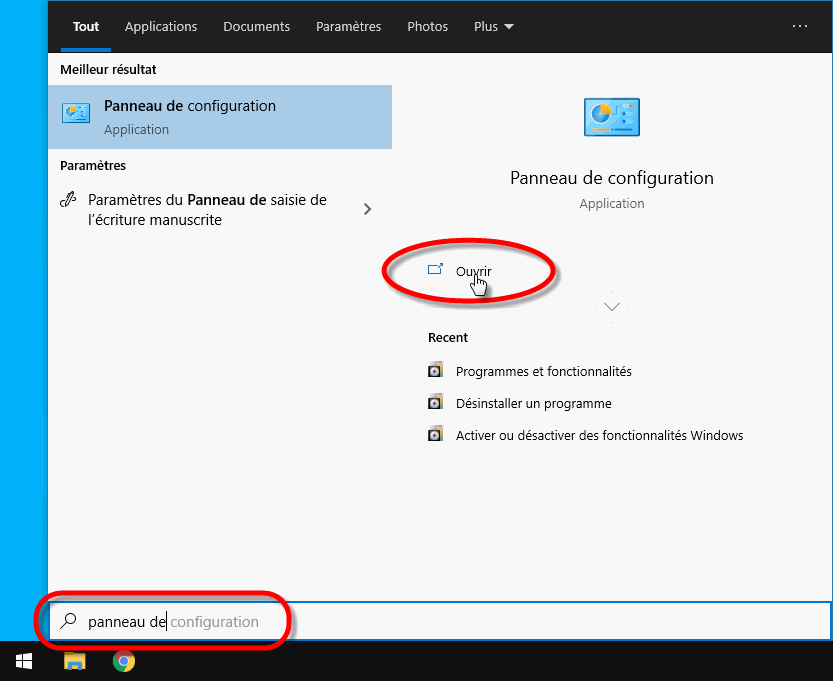Open the three-dot options menu
Image resolution: width=833 pixels, height=681 pixels.
[x=800, y=27]
